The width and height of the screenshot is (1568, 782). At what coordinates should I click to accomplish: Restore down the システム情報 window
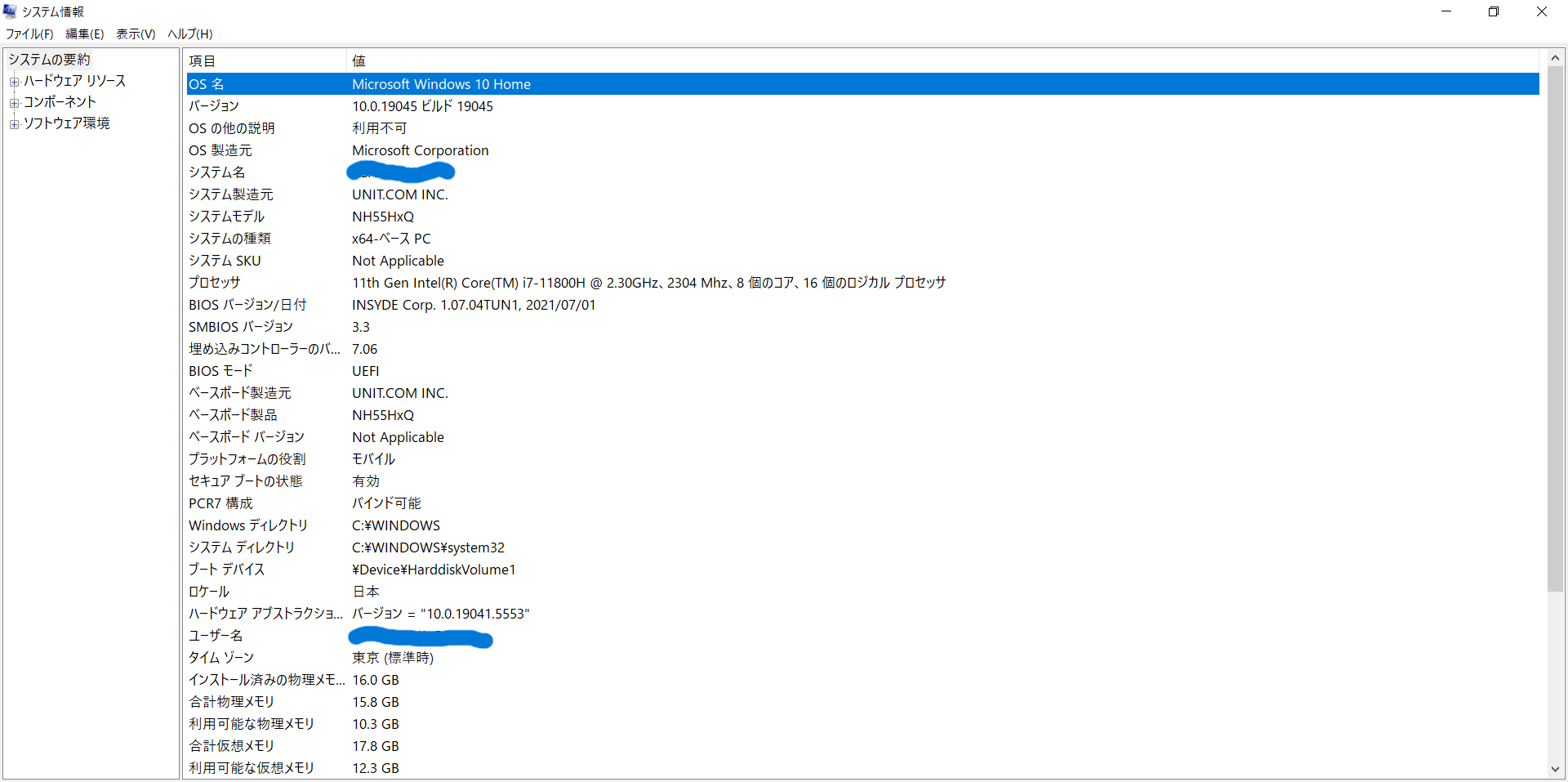click(x=1494, y=11)
